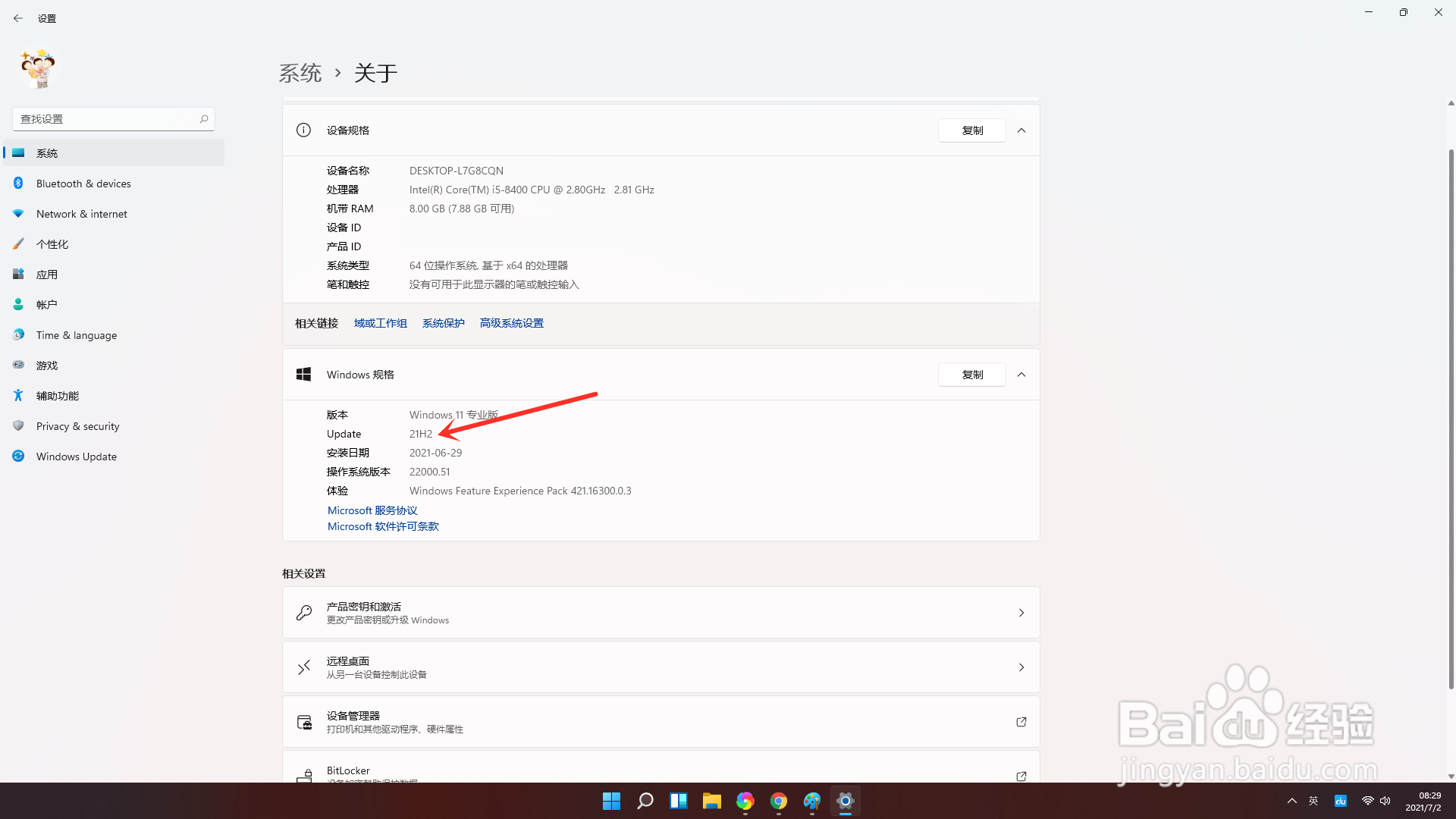
Task: Open File Explorer from the taskbar
Action: (x=711, y=801)
